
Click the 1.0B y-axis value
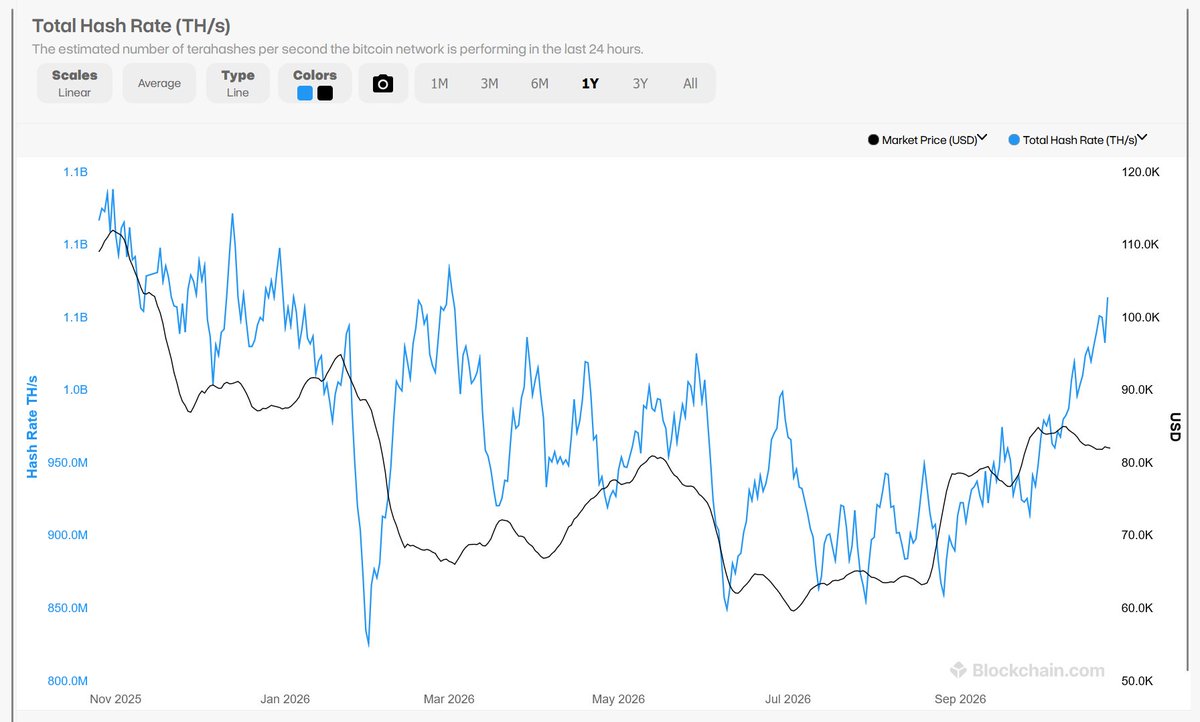(75, 390)
